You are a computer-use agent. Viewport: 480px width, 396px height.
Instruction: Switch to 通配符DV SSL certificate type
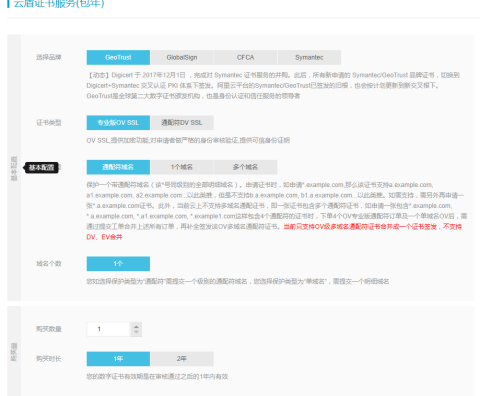[182, 123]
